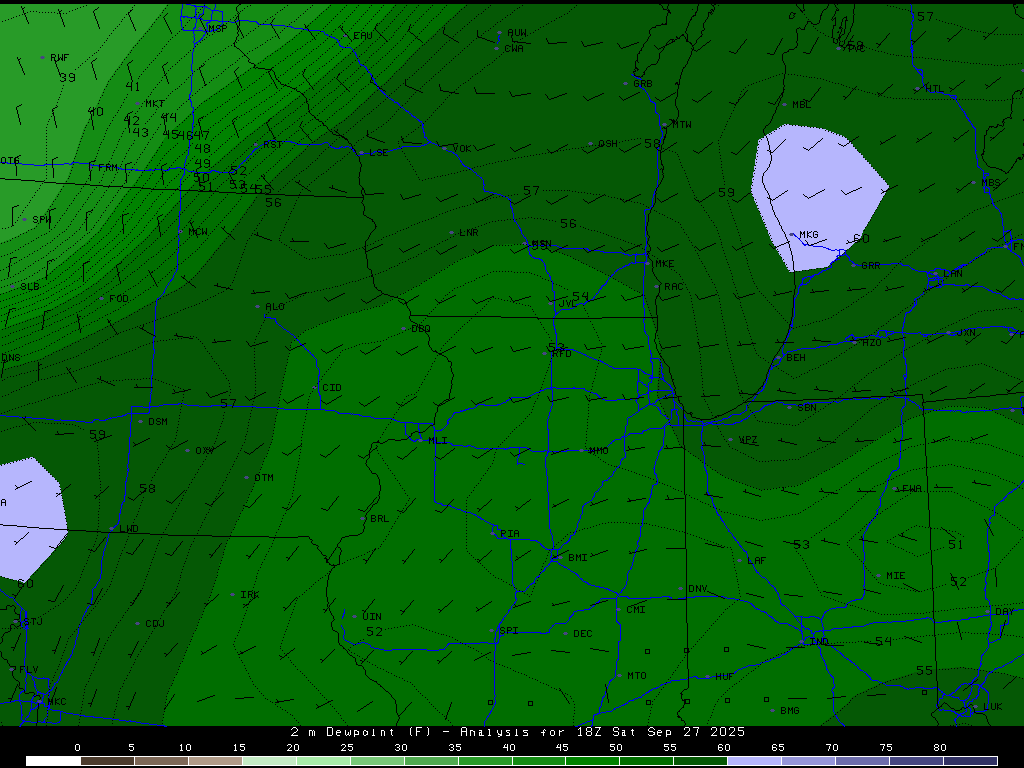
Task: Click the BMG station label
Action: point(790,711)
